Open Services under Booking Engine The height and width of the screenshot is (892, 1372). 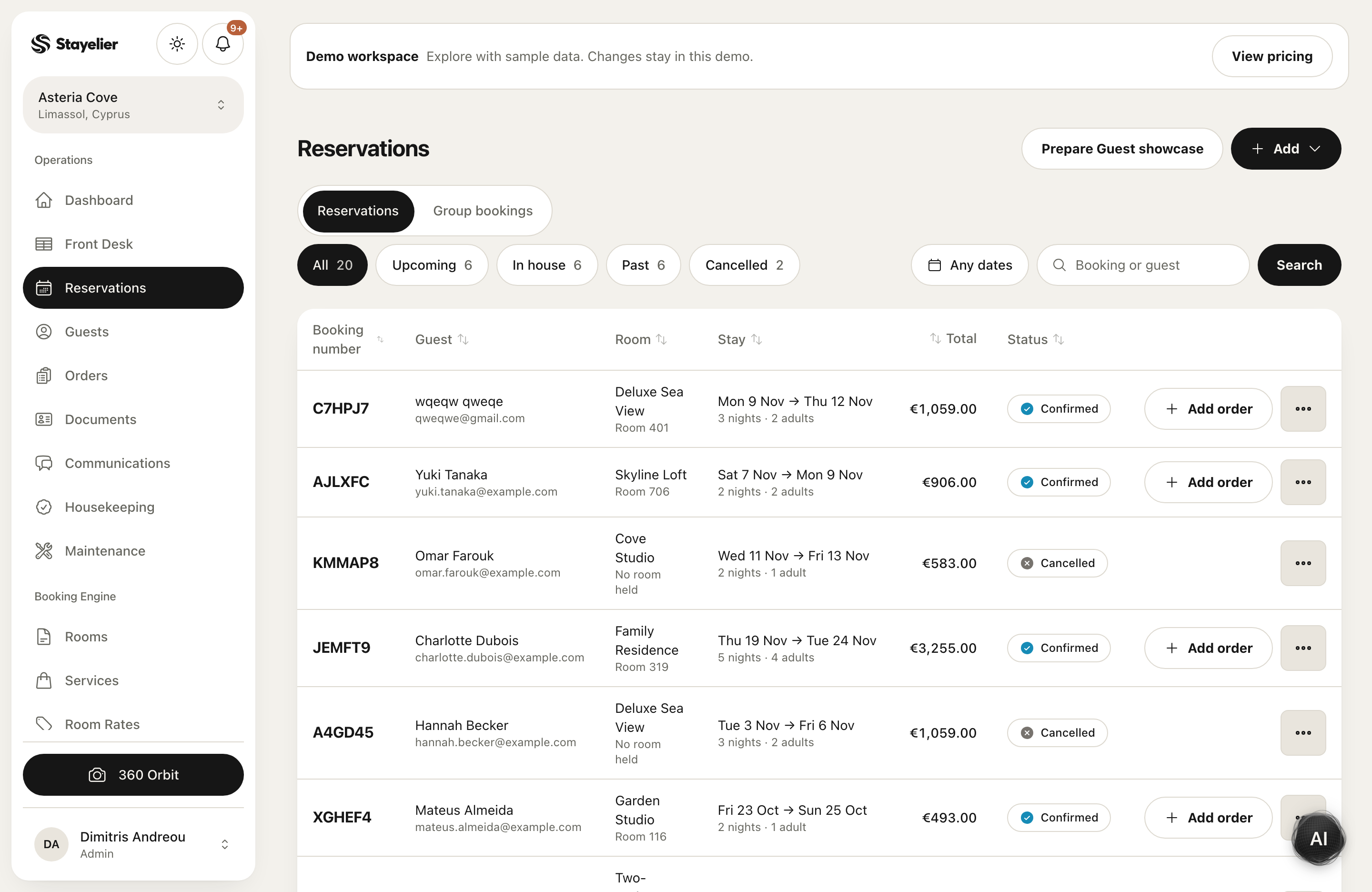pos(133,680)
